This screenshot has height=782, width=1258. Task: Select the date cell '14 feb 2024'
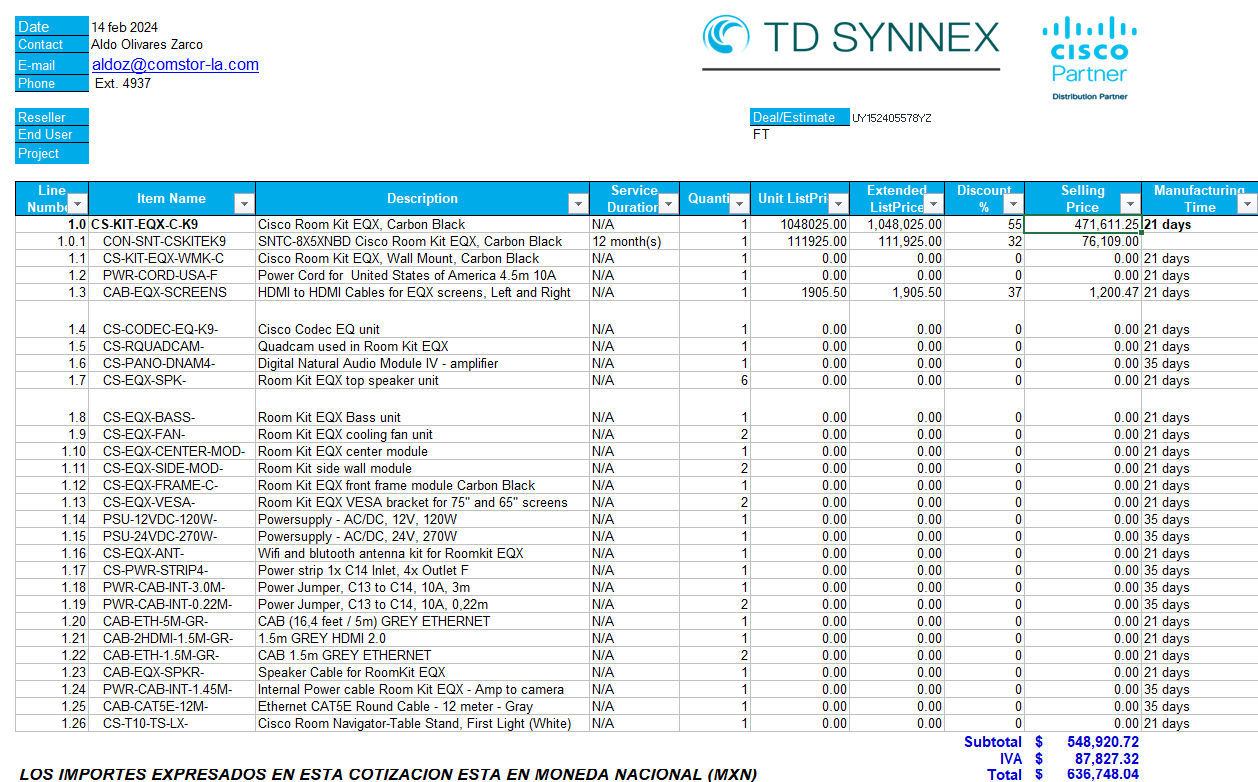point(124,27)
